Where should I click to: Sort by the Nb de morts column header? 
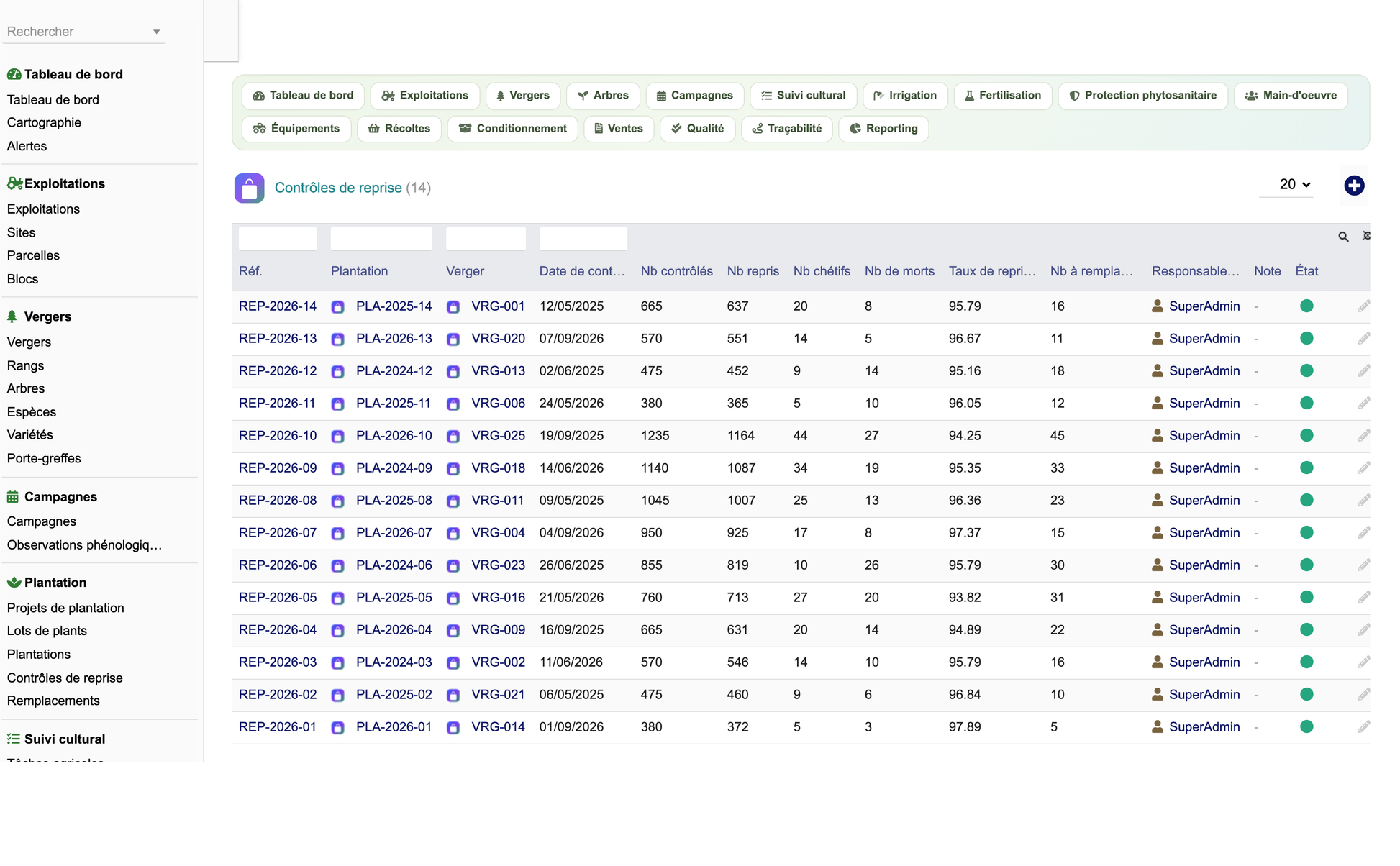[899, 271]
